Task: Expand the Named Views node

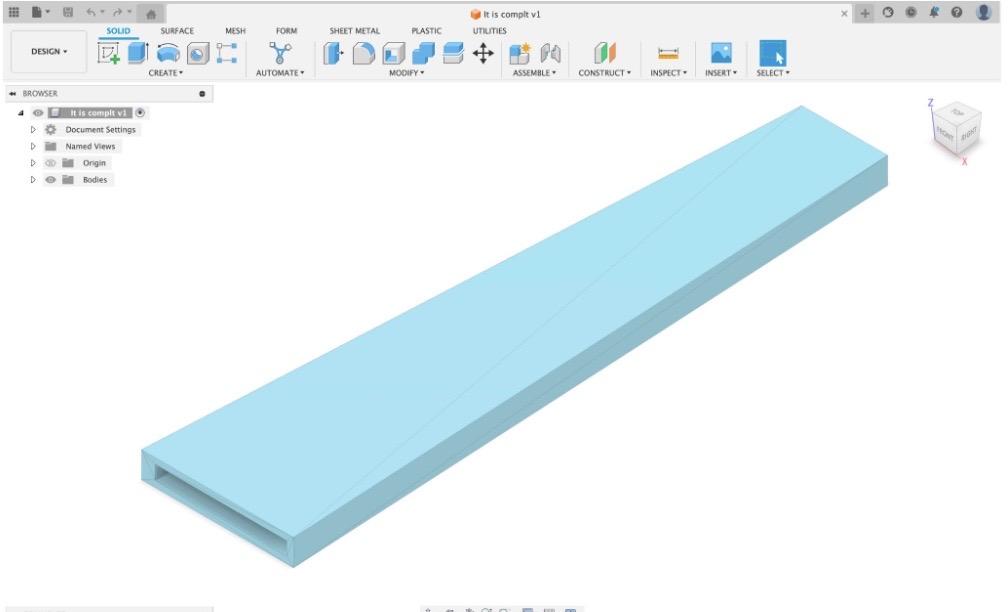Action: 33,146
